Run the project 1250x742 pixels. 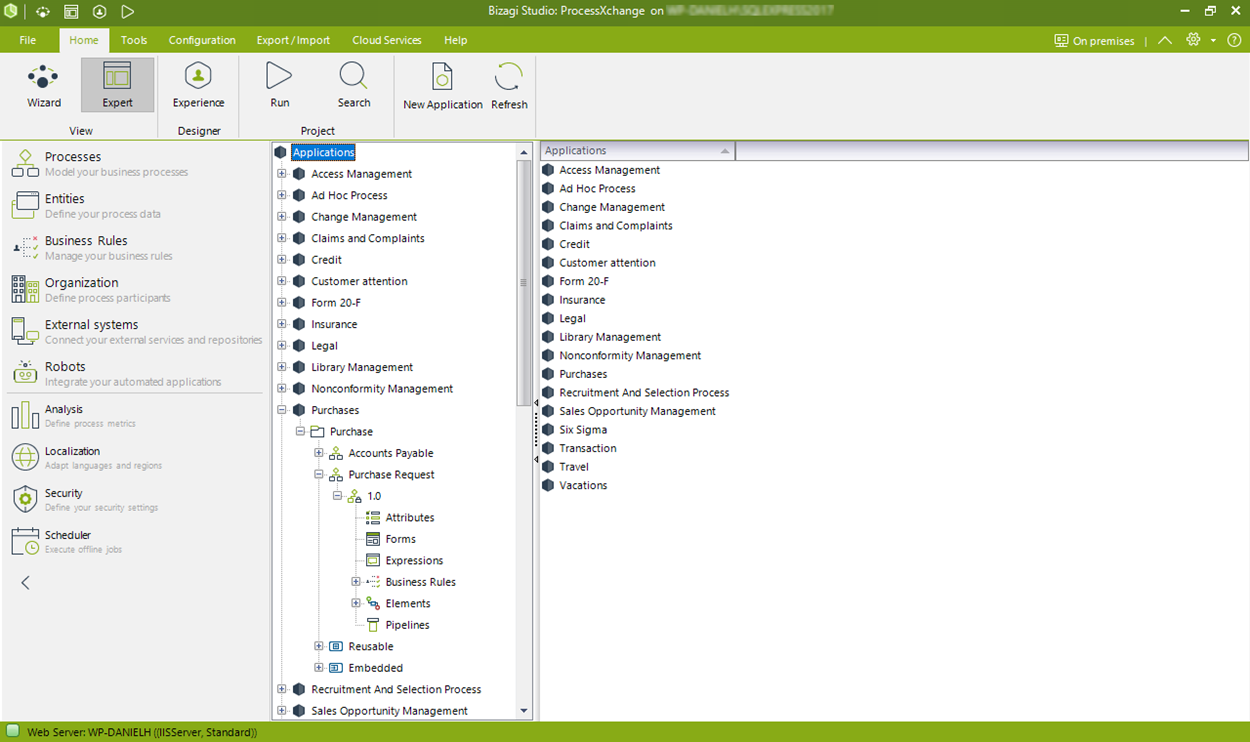(x=280, y=86)
